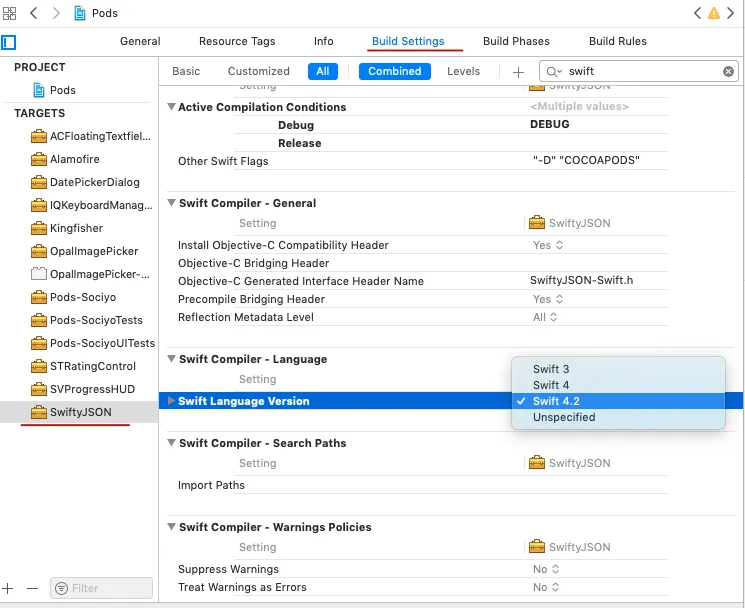Switch to Combined view
This screenshot has width=745, height=608.
pos(395,71)
